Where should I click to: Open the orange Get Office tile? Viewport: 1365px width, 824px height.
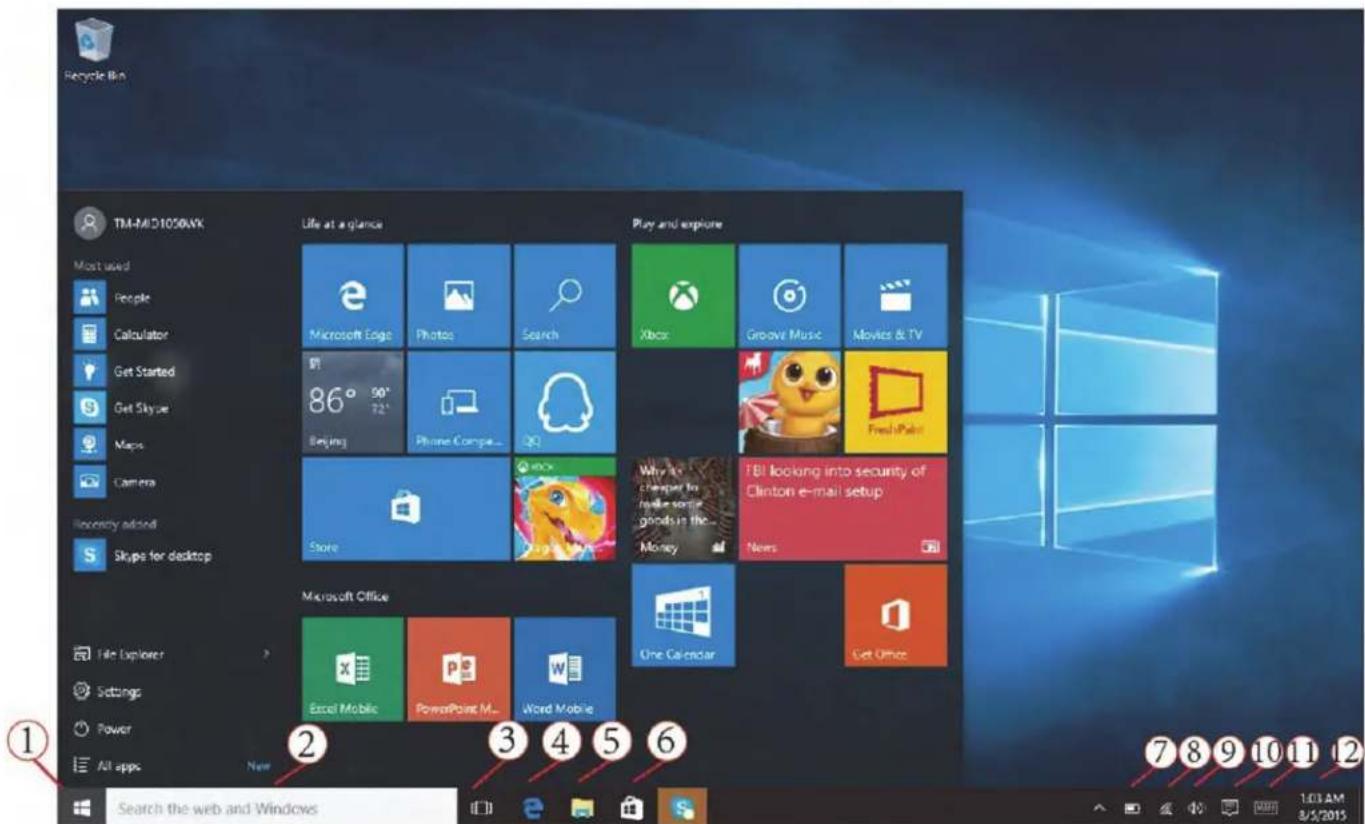coord(895,615)
